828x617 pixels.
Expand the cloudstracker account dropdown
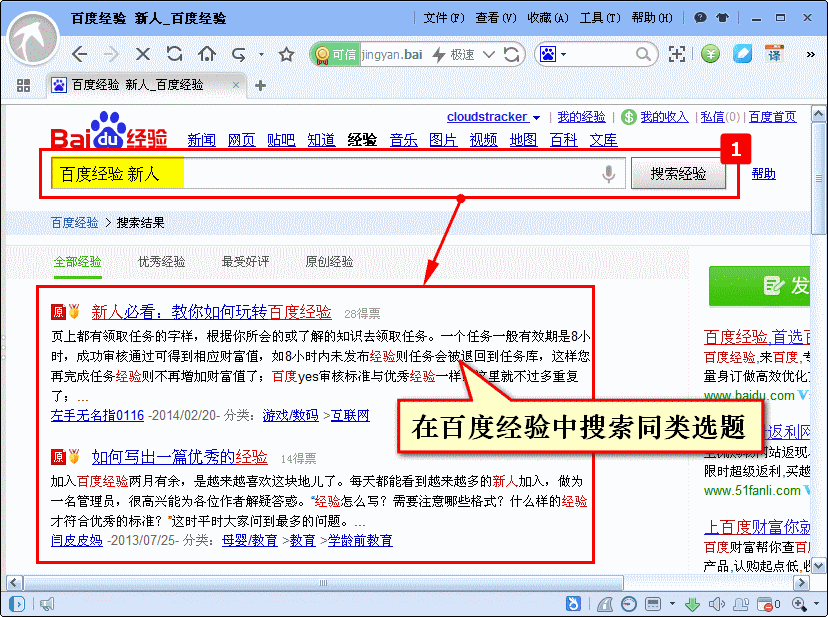tap(537, 117)
